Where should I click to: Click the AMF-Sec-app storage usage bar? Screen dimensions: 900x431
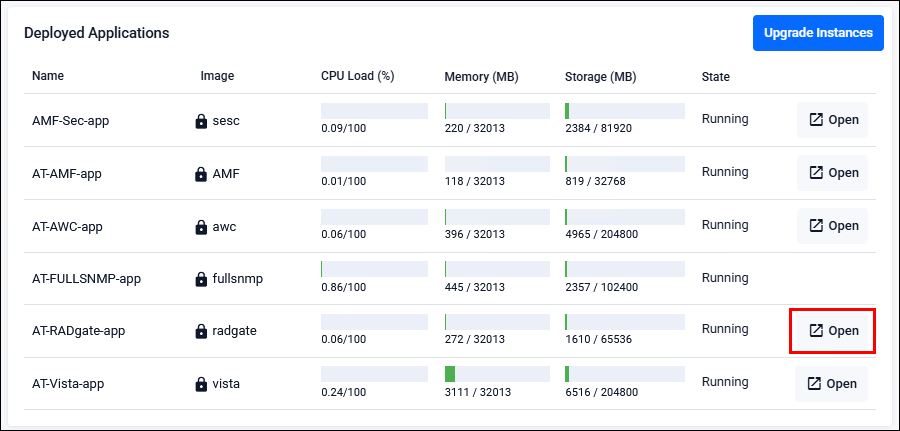click(x=624, y=111)
